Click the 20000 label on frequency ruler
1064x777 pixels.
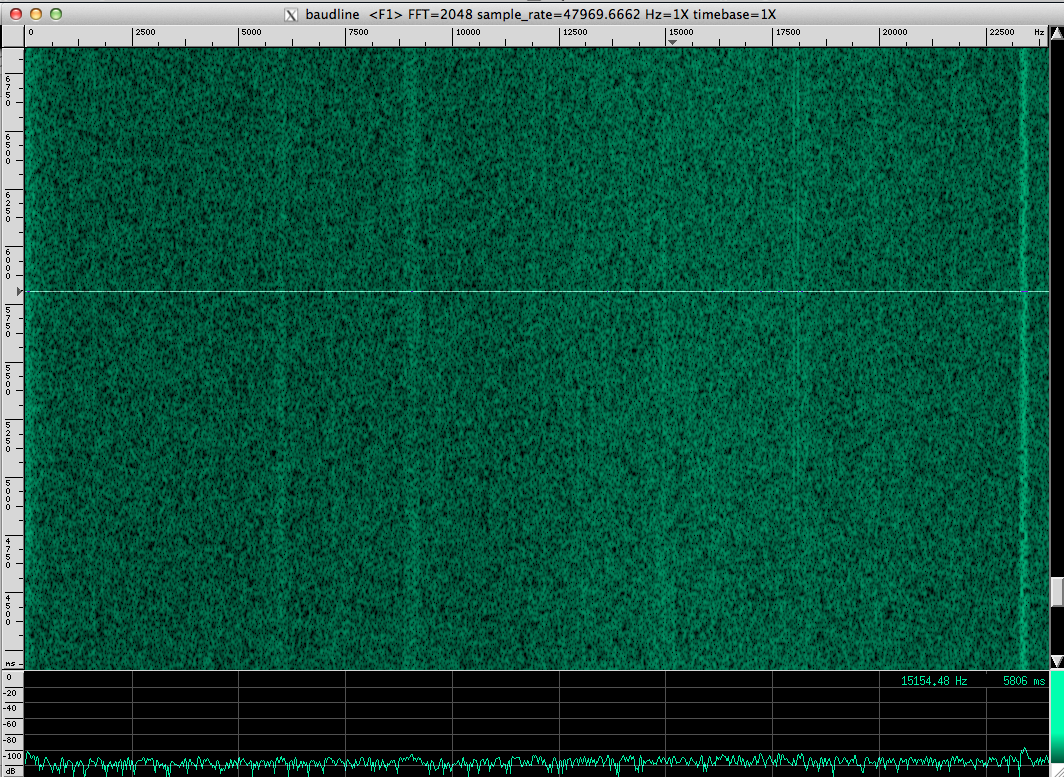click(894, 33)
